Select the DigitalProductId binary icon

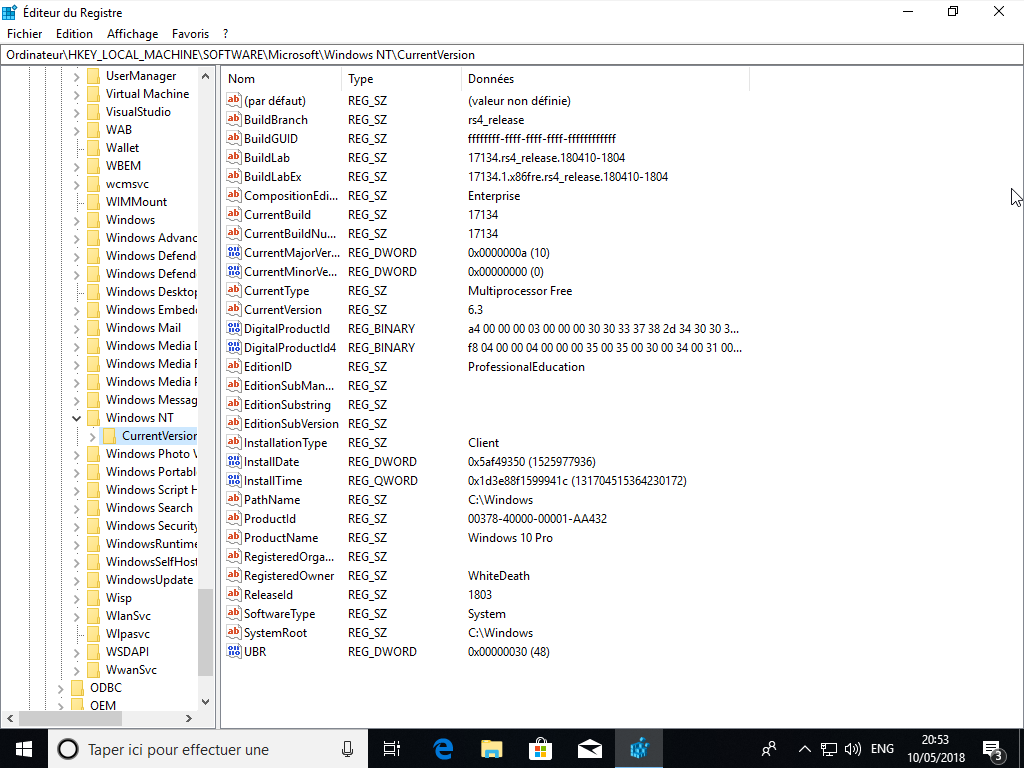234,328
